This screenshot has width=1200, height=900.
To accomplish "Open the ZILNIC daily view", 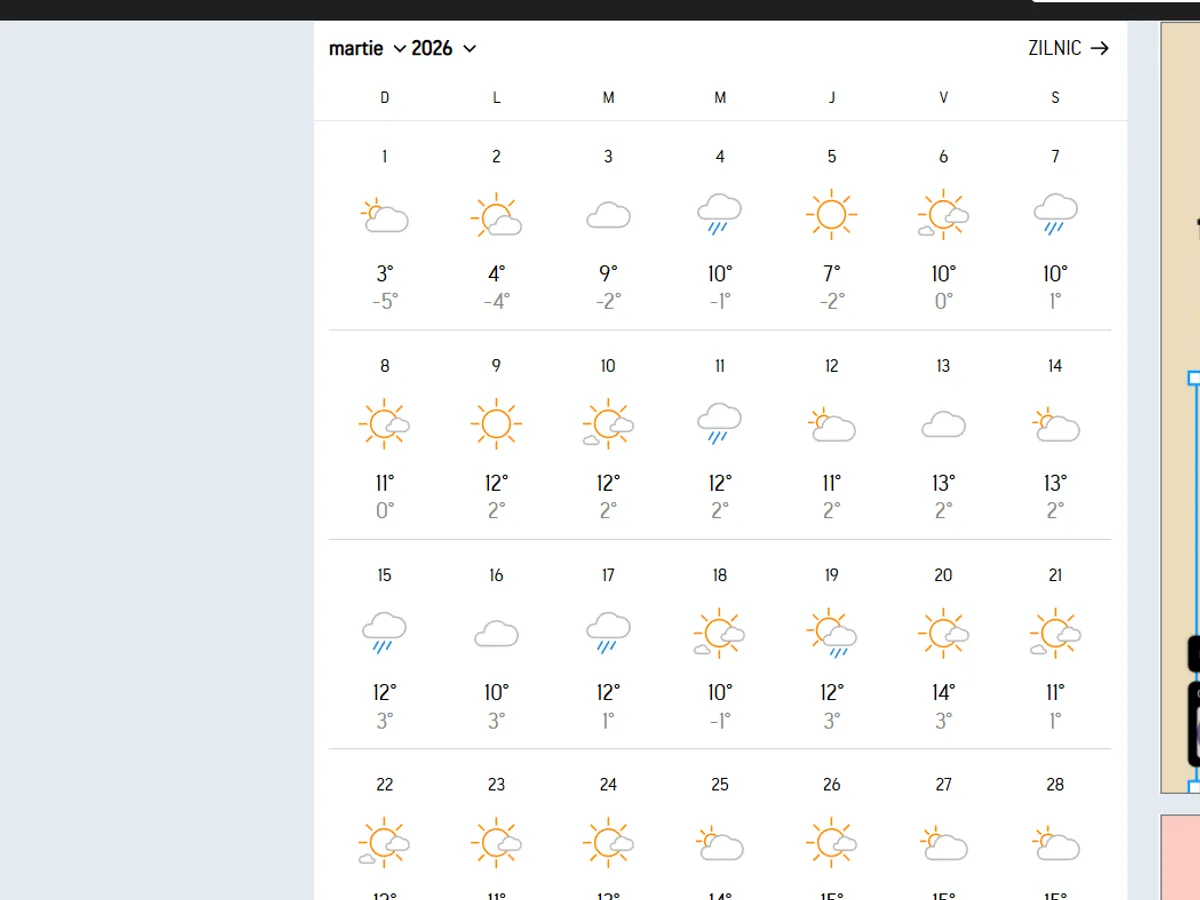I will click(1053, 47).
